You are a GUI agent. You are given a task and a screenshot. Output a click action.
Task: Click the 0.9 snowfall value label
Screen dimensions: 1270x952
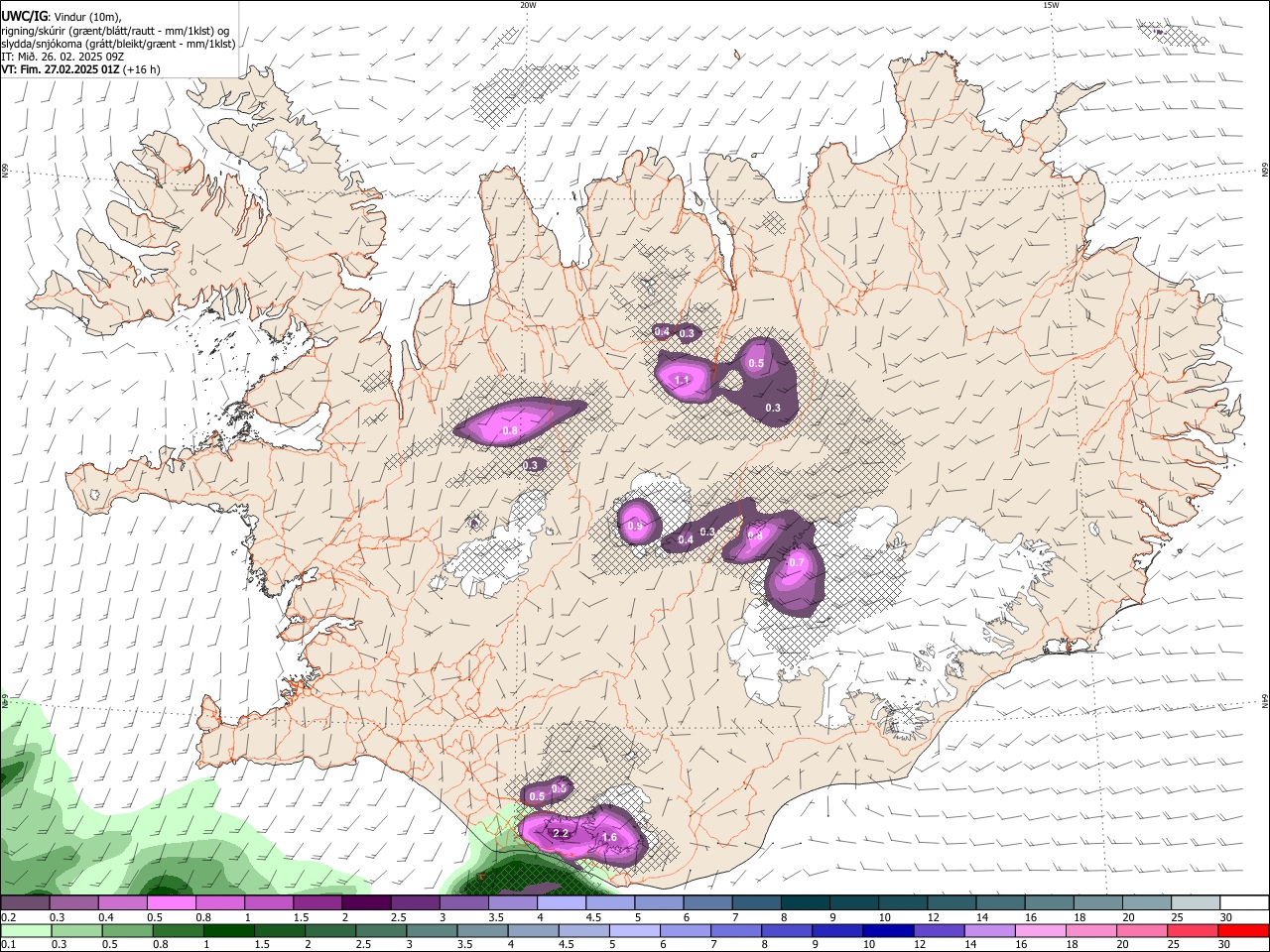pyautogui.click(x=635, y=526)
